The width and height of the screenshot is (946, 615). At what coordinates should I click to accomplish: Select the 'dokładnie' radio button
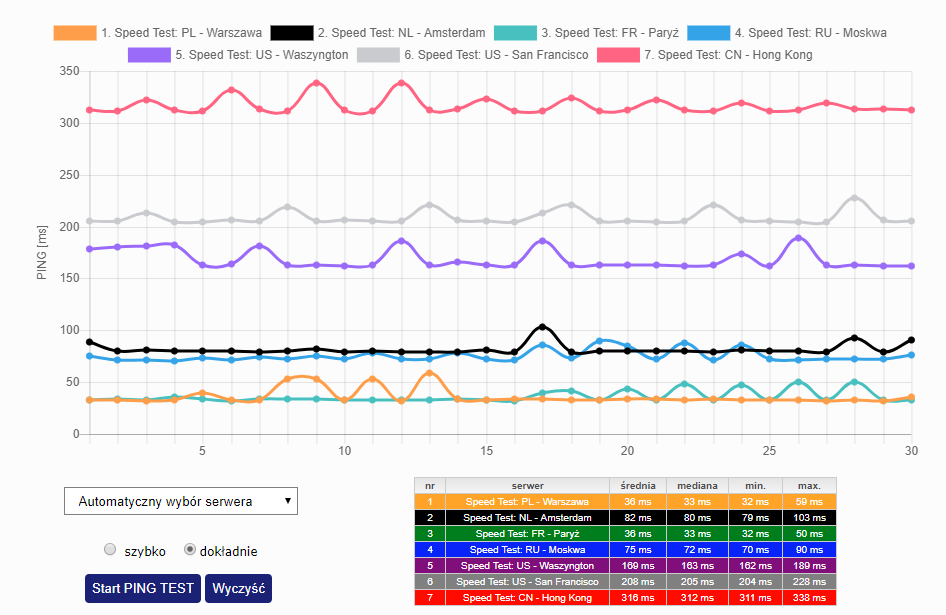(191, 550)
